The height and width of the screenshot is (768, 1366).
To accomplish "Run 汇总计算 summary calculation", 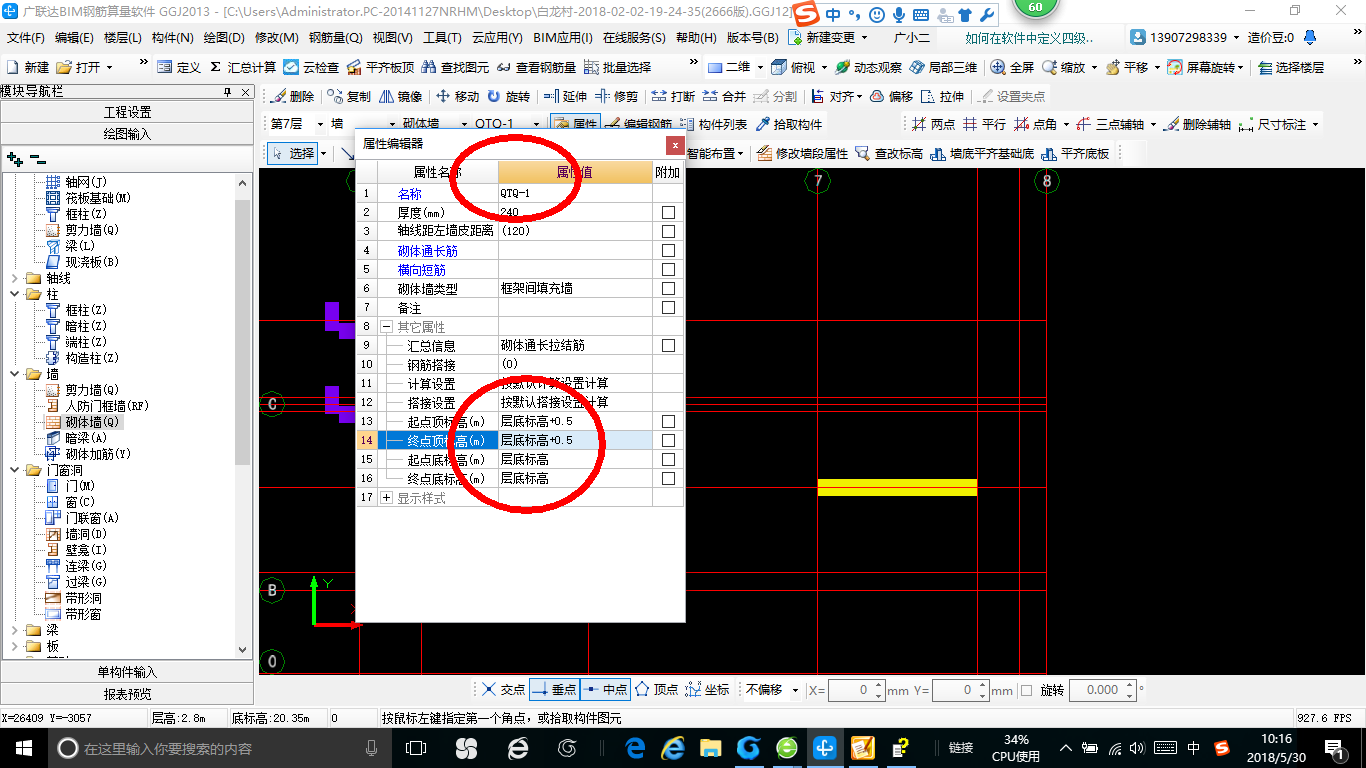I will pos(243,67).
